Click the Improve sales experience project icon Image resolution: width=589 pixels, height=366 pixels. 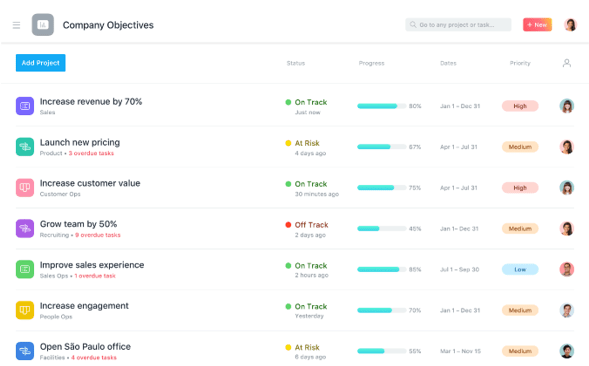25,269
